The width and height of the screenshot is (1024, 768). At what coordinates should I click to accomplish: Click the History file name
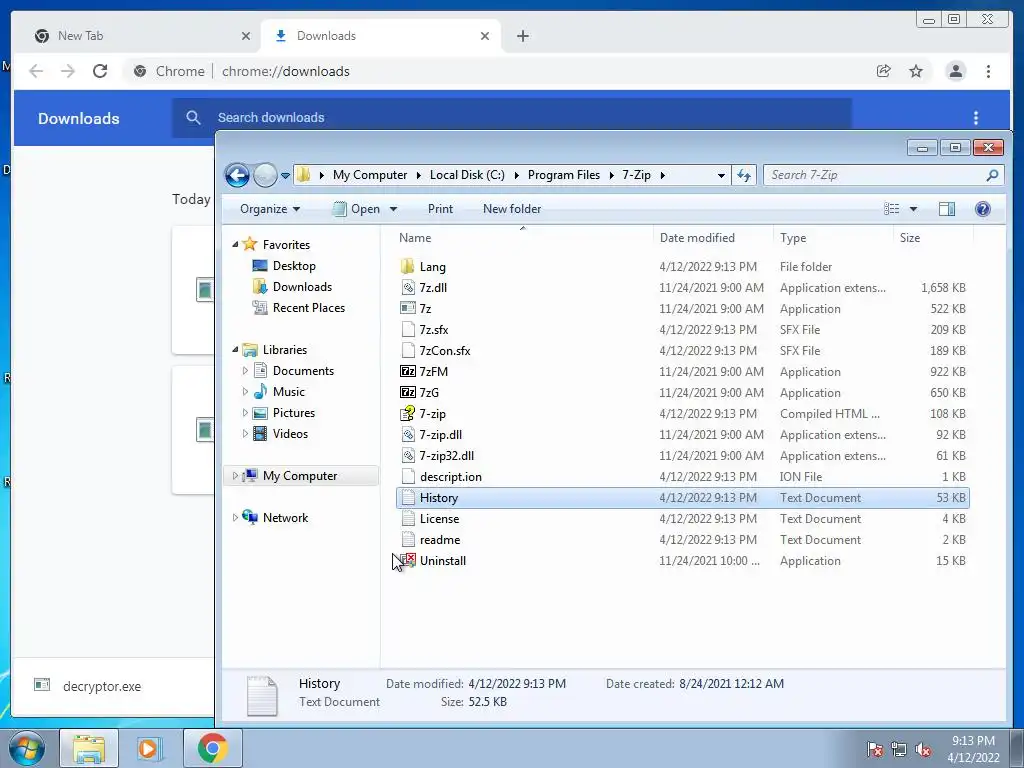point(439,498)
